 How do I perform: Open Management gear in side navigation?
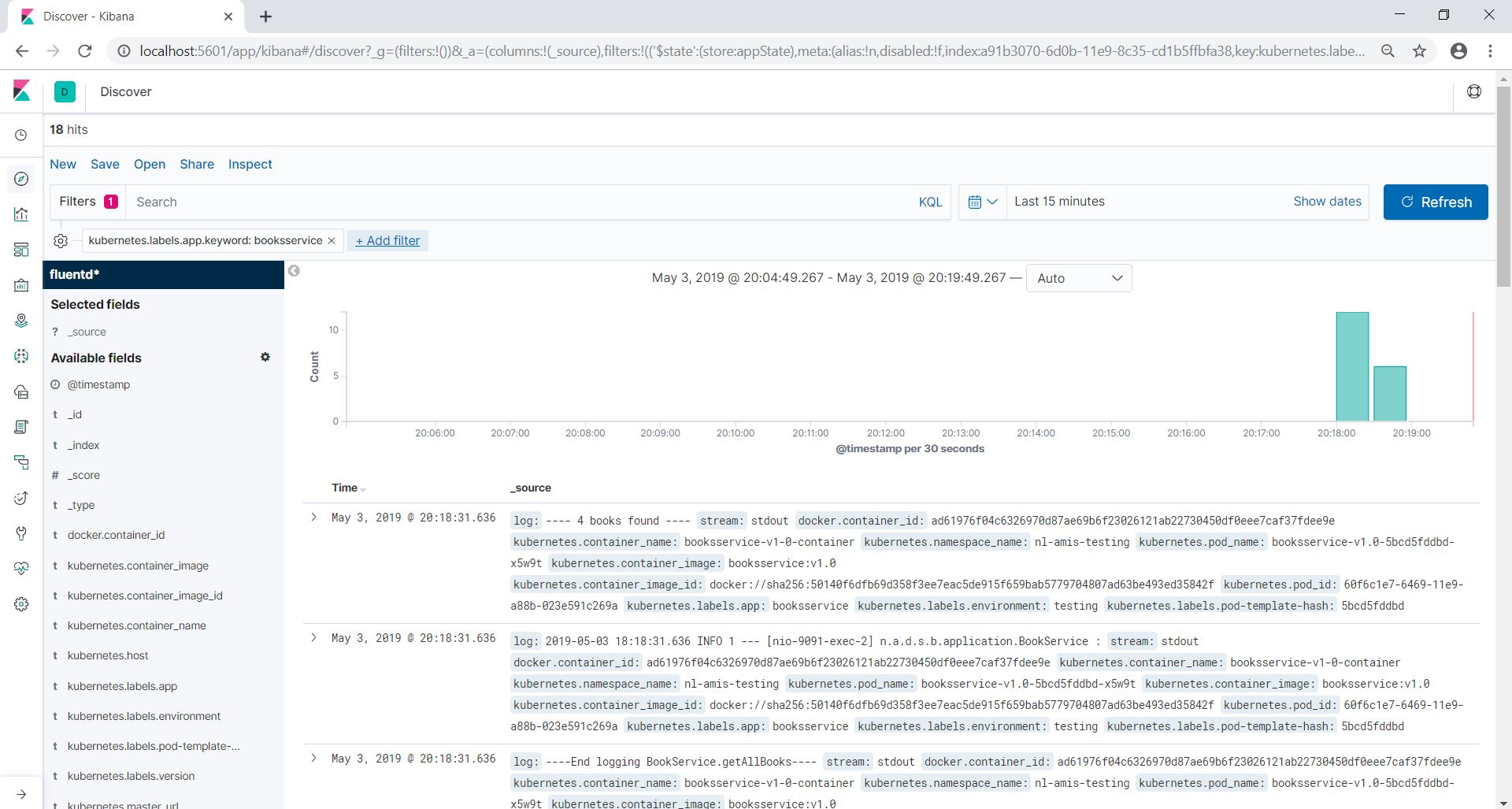[21, 604]
